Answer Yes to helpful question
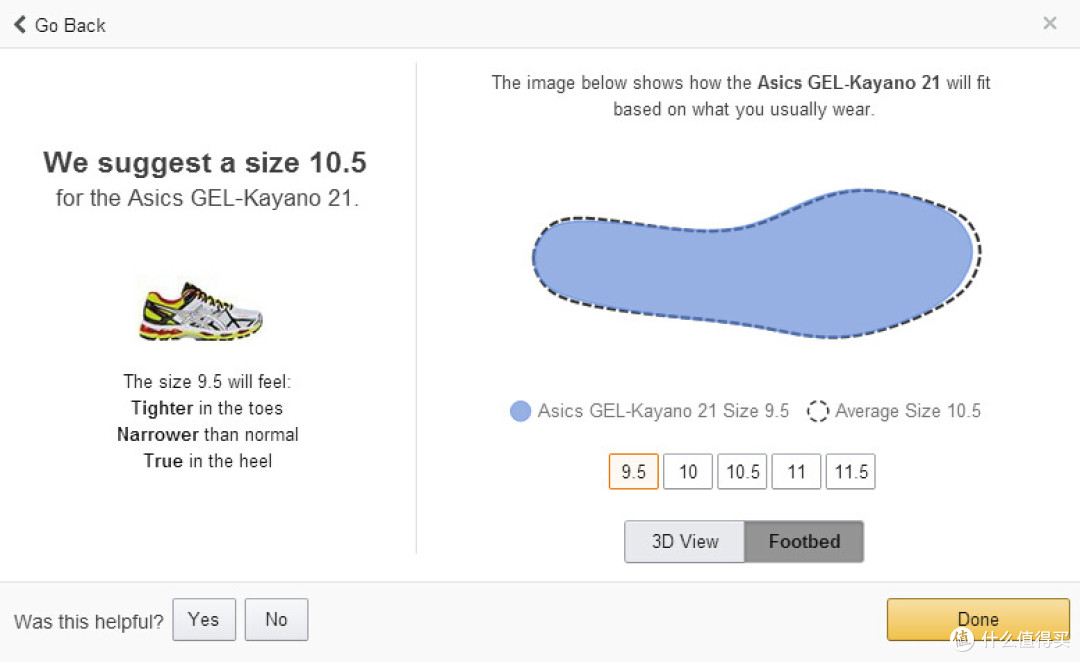1080x662 pixels. pos(204,620)
